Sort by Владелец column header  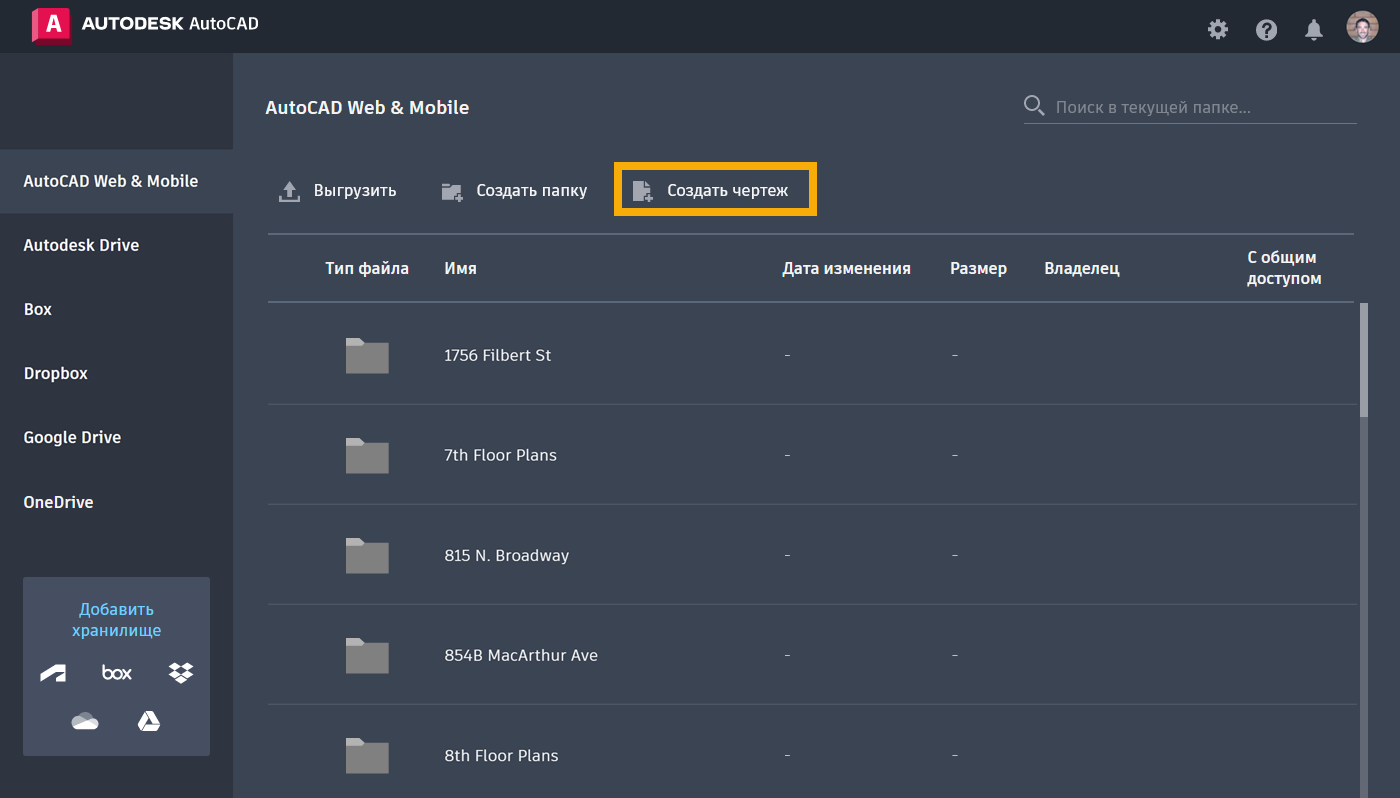click(x=1082, y=268)
